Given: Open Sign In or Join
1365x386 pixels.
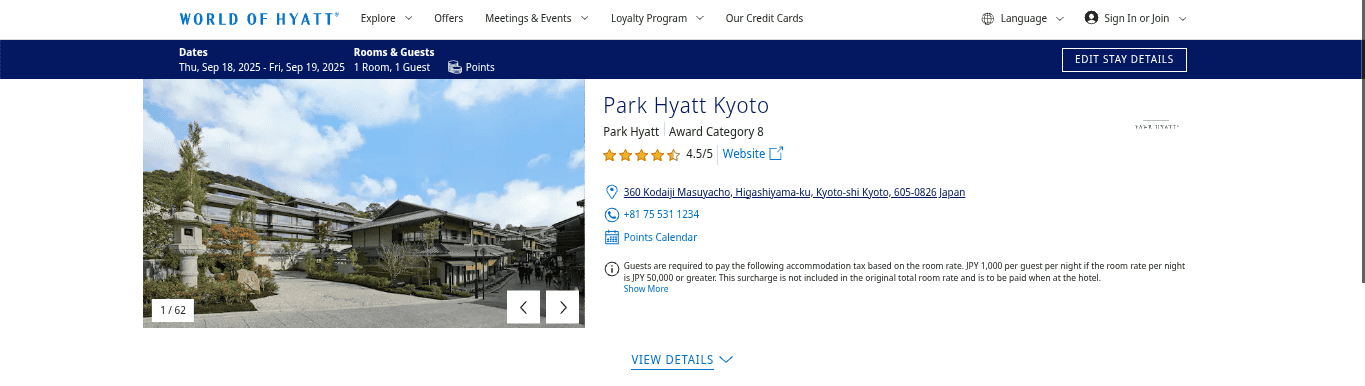Looking at the screenshot, I should 1136,18.
